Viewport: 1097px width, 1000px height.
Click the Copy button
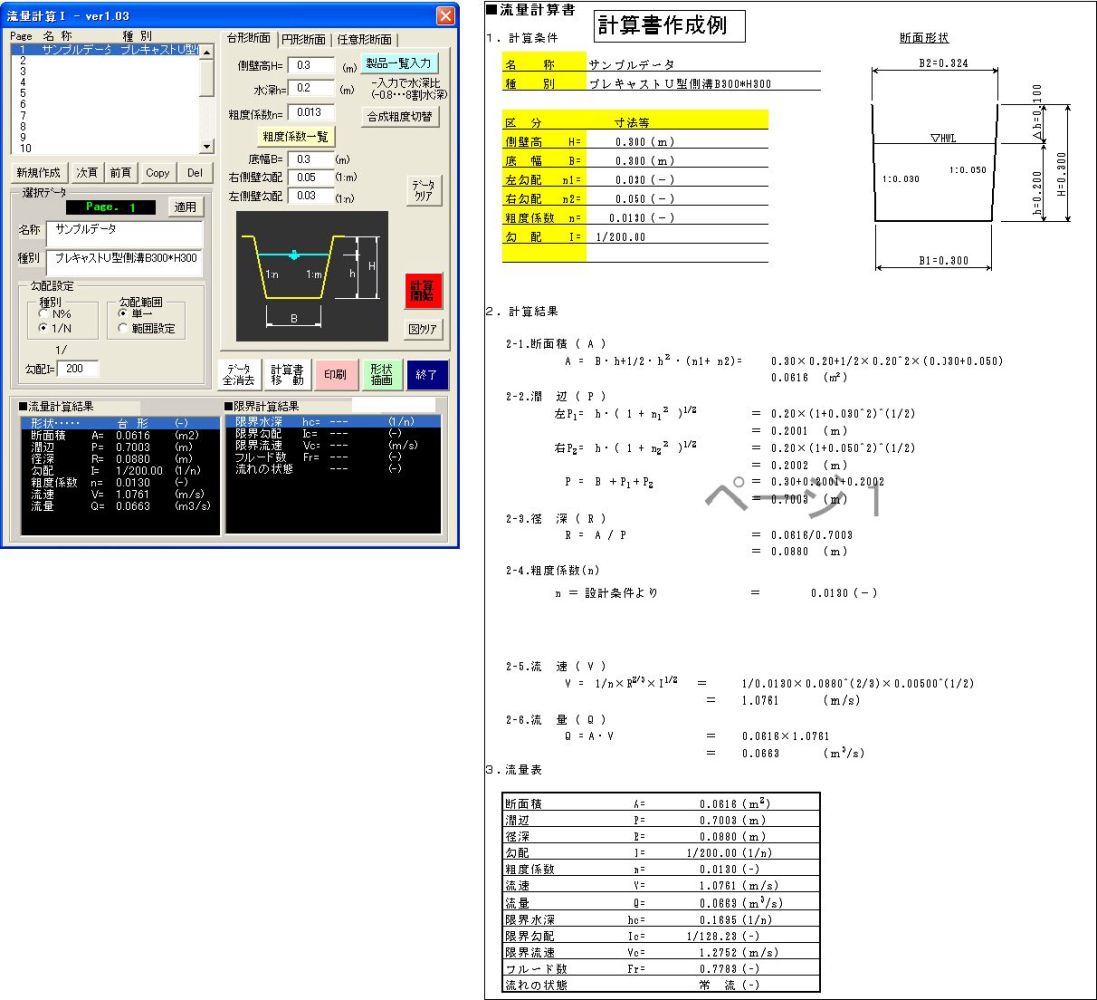157,173
